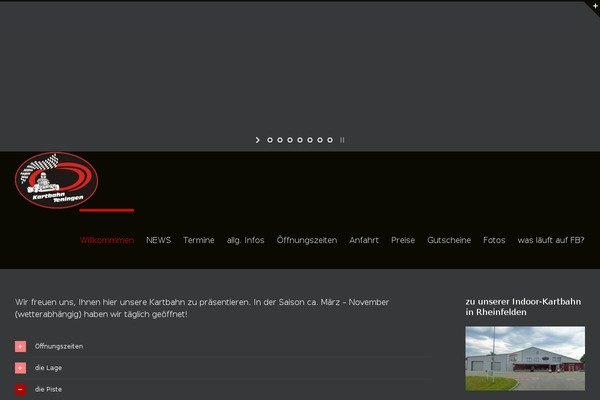This screenshot has width=600, height=400.
Task: Open 'was läuft auf FB?' link
Action: (551, 240)
